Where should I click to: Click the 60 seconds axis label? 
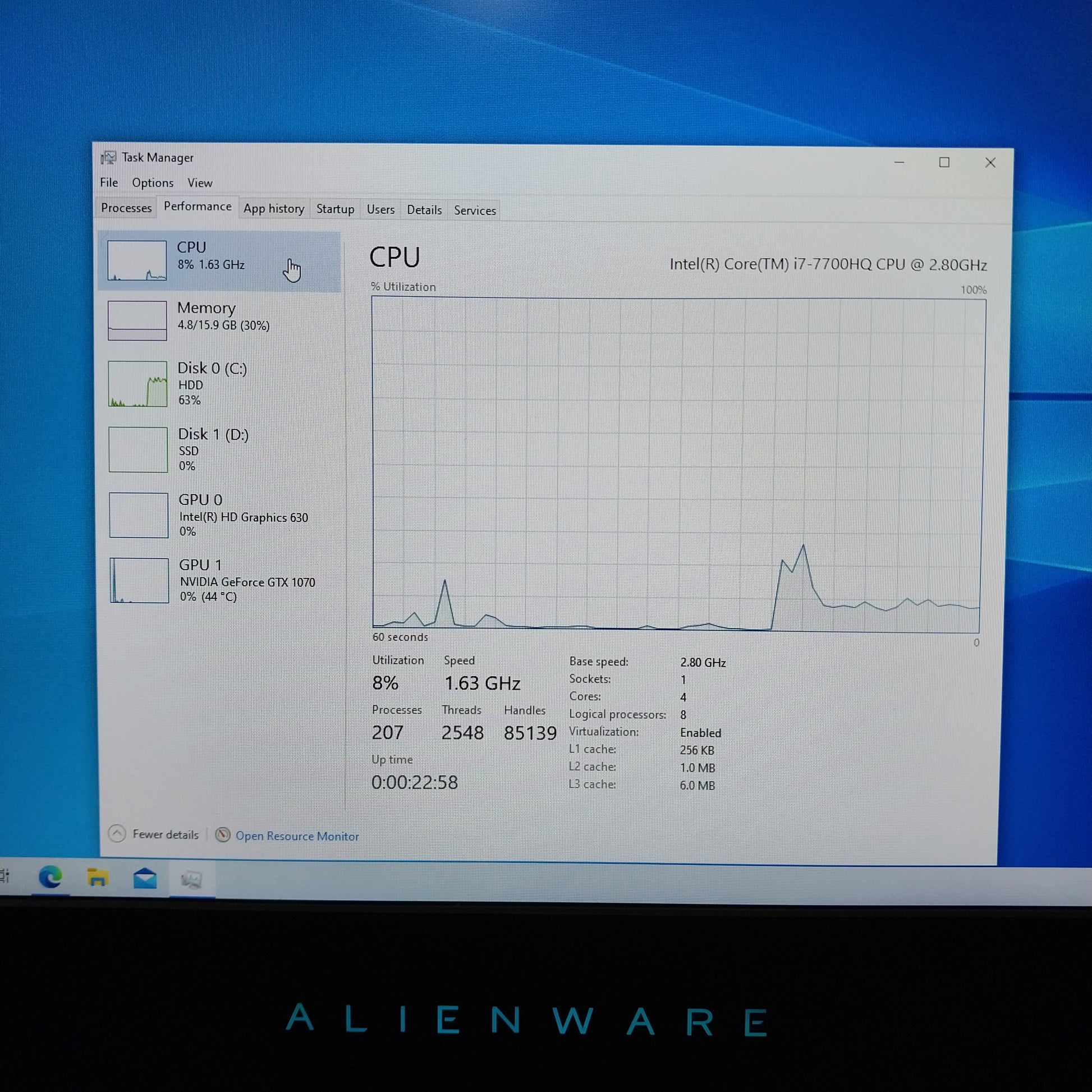pos(400,637)
